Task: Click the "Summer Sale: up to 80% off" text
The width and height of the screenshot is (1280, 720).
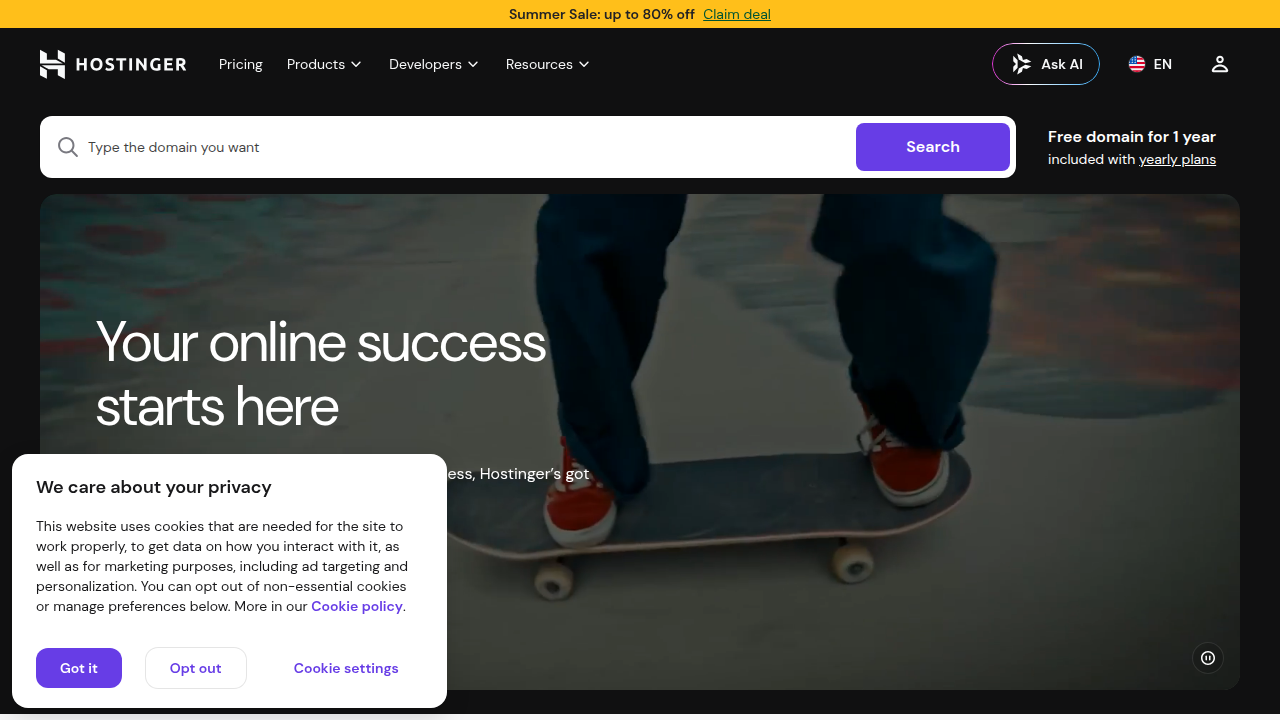Action: (602, 14)
